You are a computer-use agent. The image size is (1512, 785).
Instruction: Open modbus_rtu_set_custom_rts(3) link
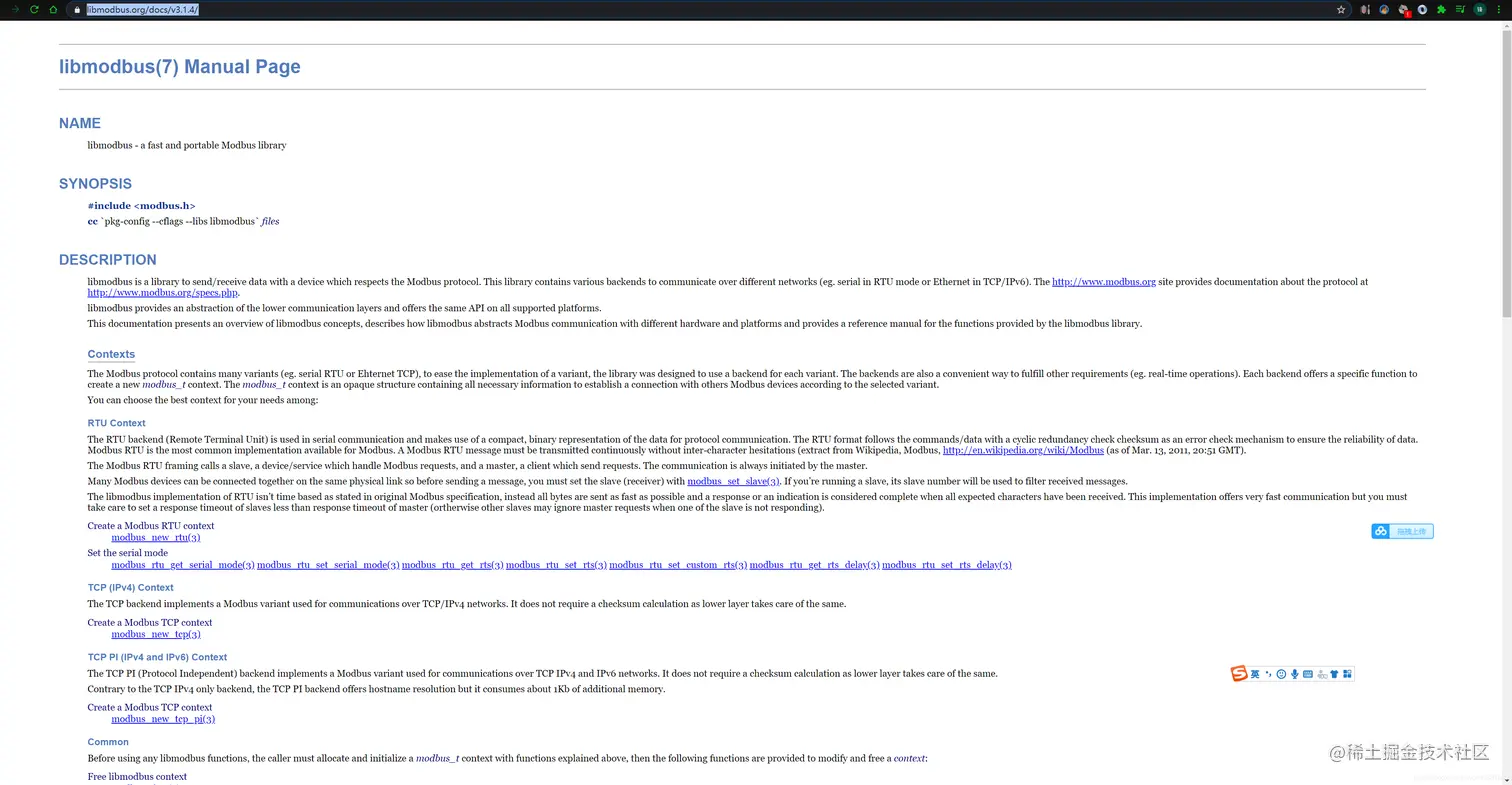coord(678,565)
